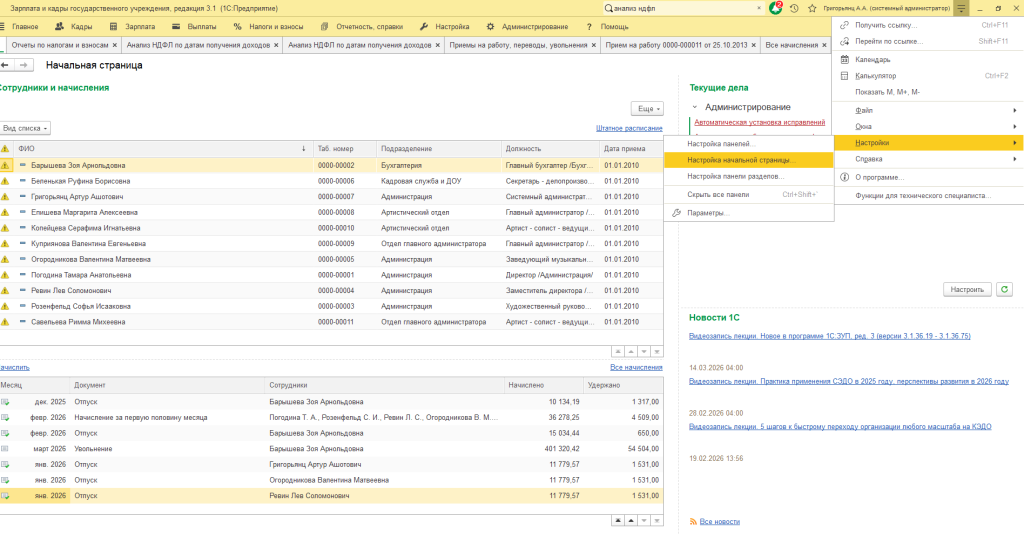Collapse the Администрирование section
Image resolution: width=1024 pixels, height=537 pixels.
(695, 107)
